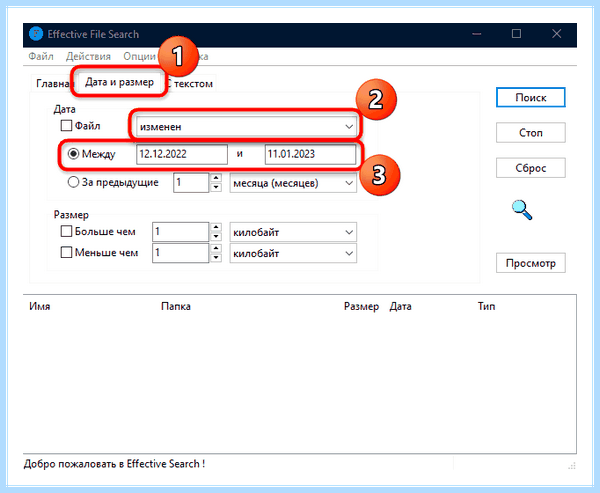Select the 'Между' radio button
600x493 pixels.
(73, 154)
